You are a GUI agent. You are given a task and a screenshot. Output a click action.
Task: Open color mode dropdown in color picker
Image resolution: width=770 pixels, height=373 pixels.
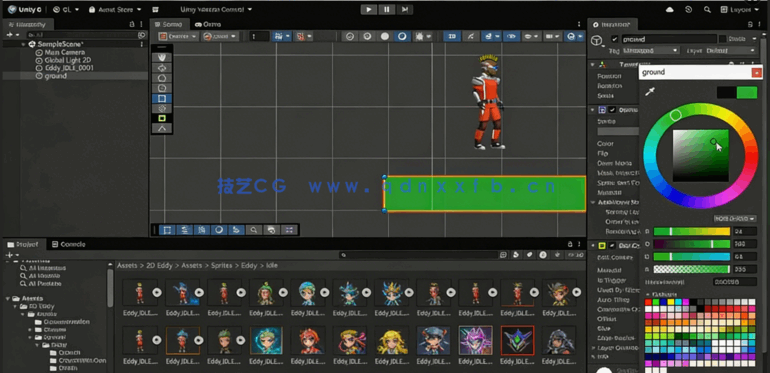point(735,218)
